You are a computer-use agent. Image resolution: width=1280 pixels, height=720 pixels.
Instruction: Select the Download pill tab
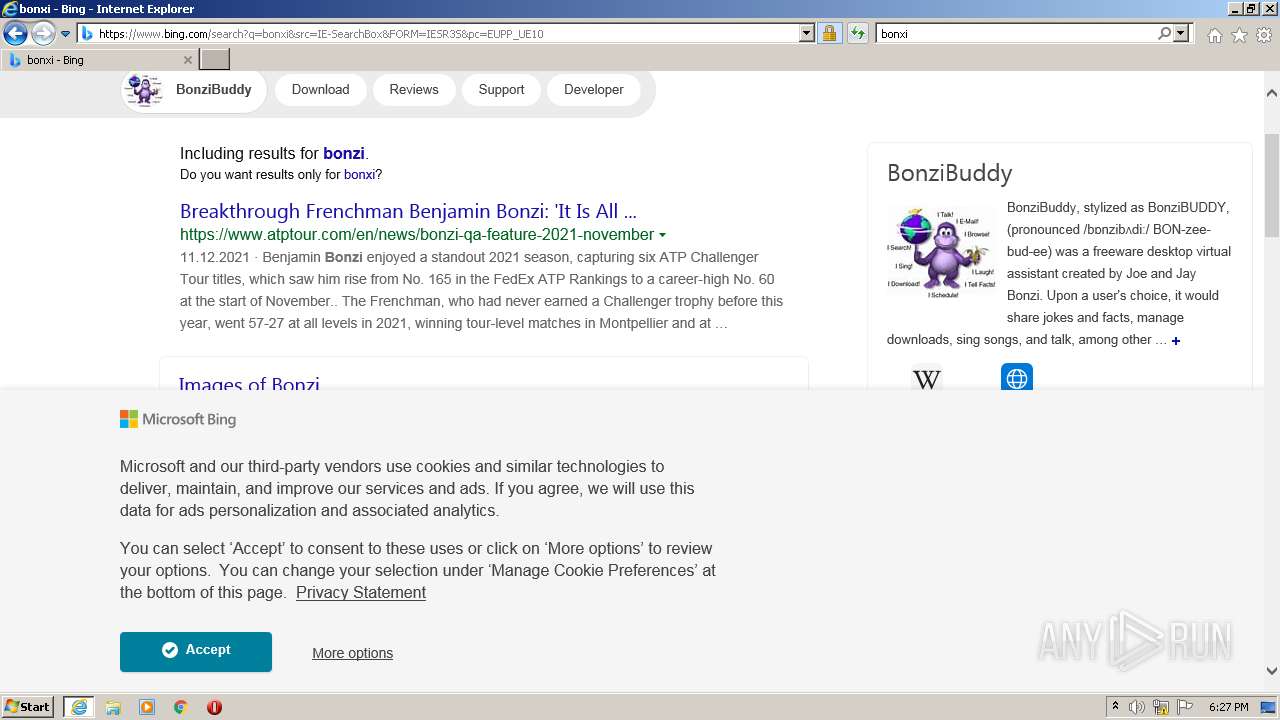pos(320,90)
